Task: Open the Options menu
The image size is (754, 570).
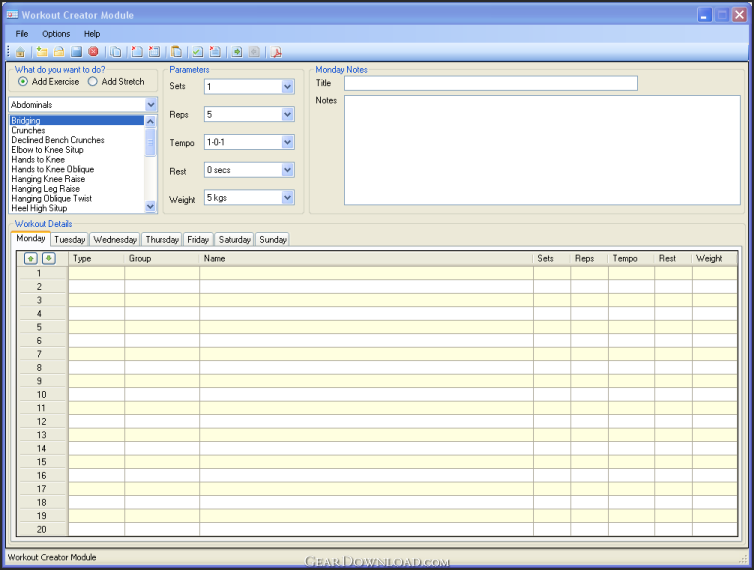Action: pos(56,34)
